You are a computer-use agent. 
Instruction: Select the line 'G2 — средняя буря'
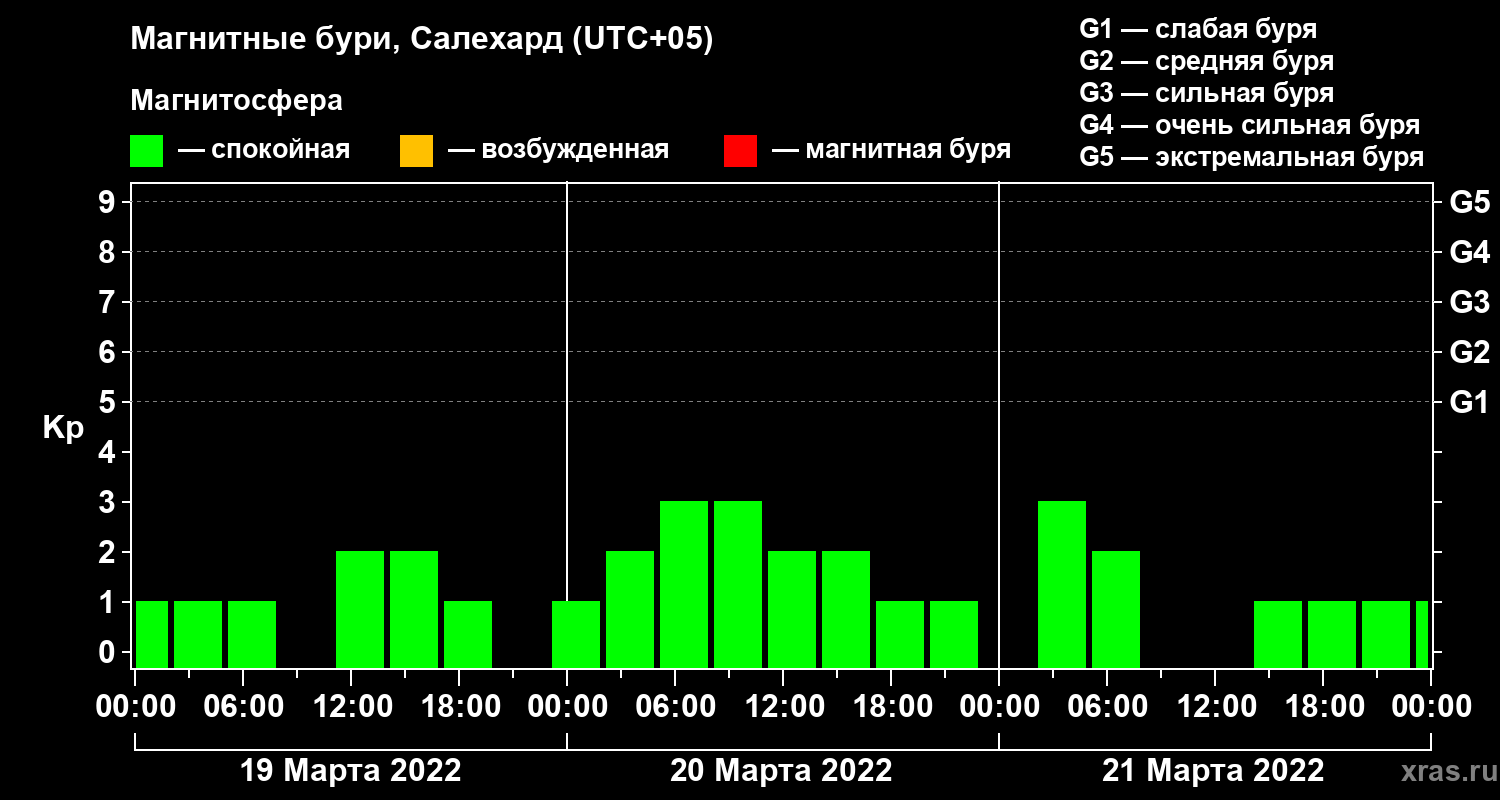tap(1207, 61)
